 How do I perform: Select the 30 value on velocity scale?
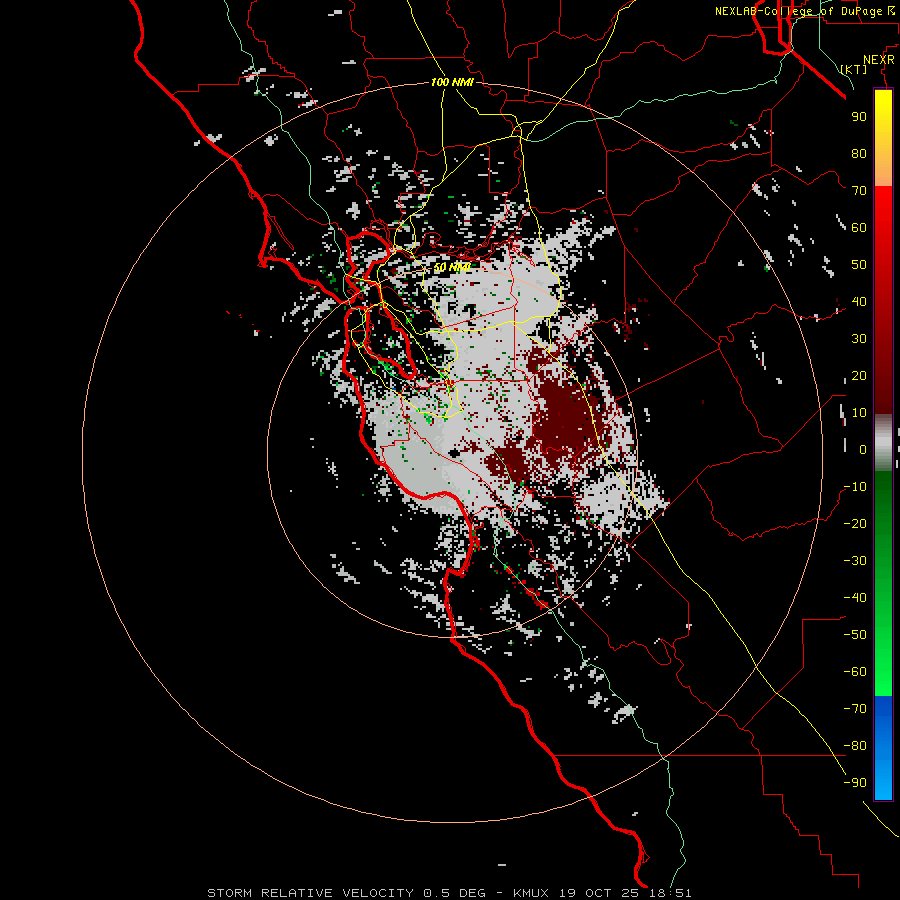[x=859, y=339]
